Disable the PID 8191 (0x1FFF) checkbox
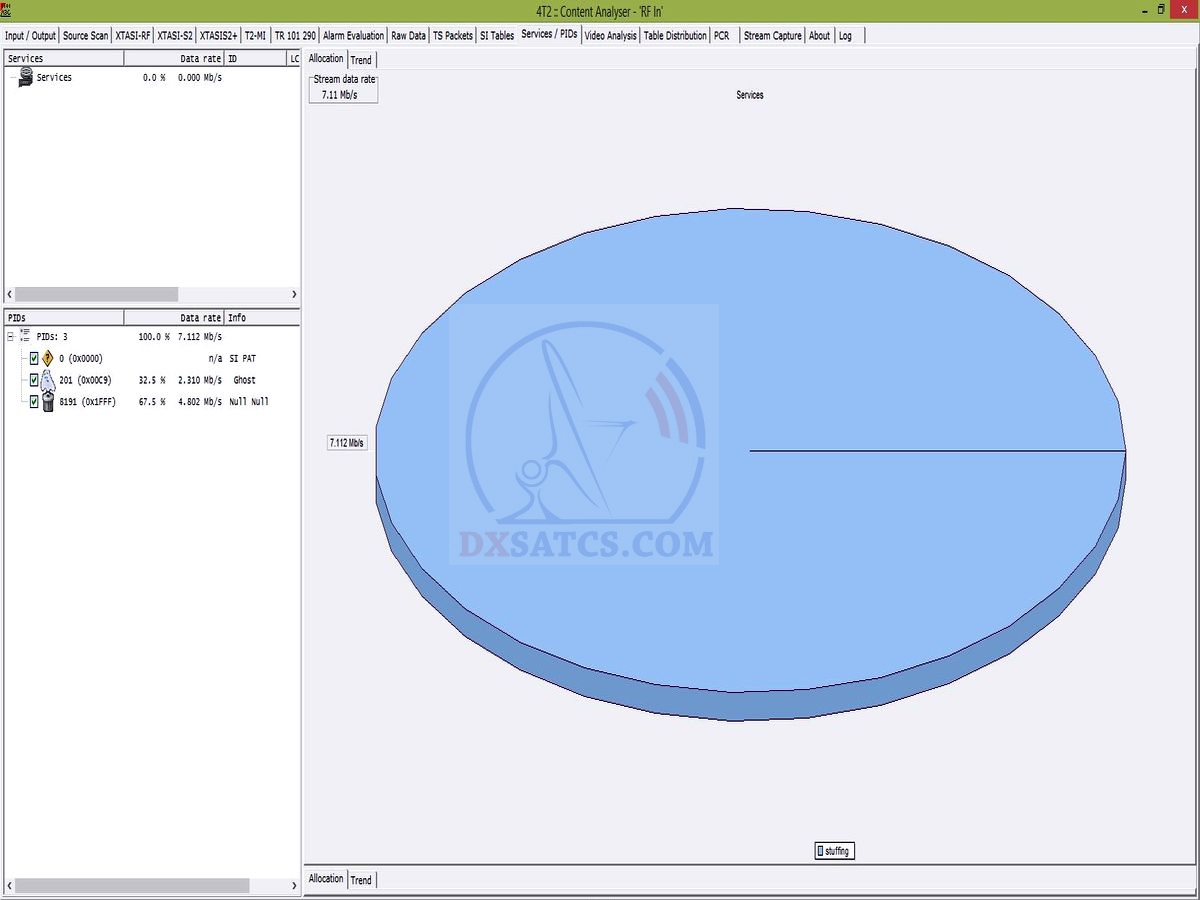1200x900 pixels. coord(34,402)
